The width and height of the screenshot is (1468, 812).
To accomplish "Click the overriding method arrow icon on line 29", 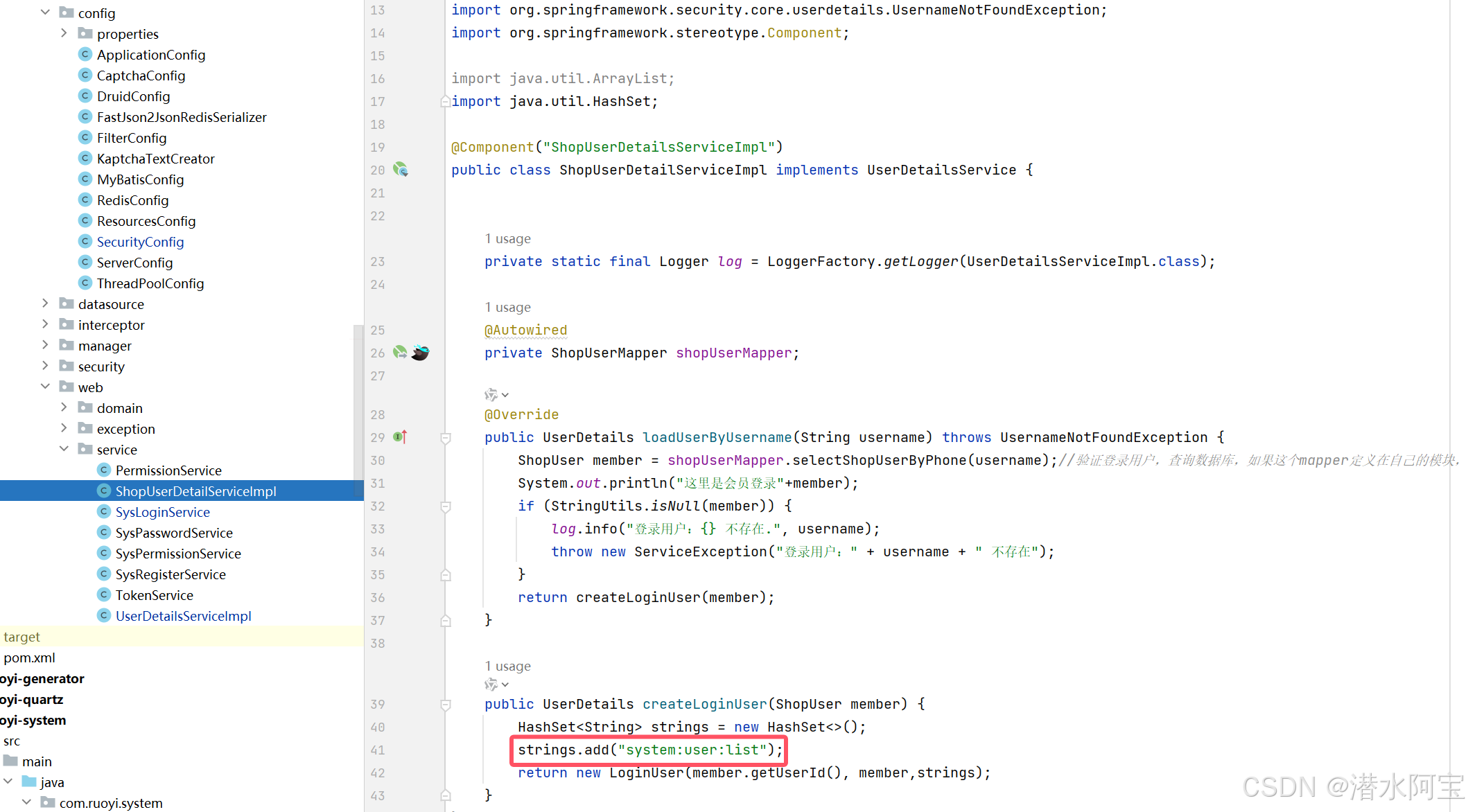I will pyautogui.click(x=399, y=437).
